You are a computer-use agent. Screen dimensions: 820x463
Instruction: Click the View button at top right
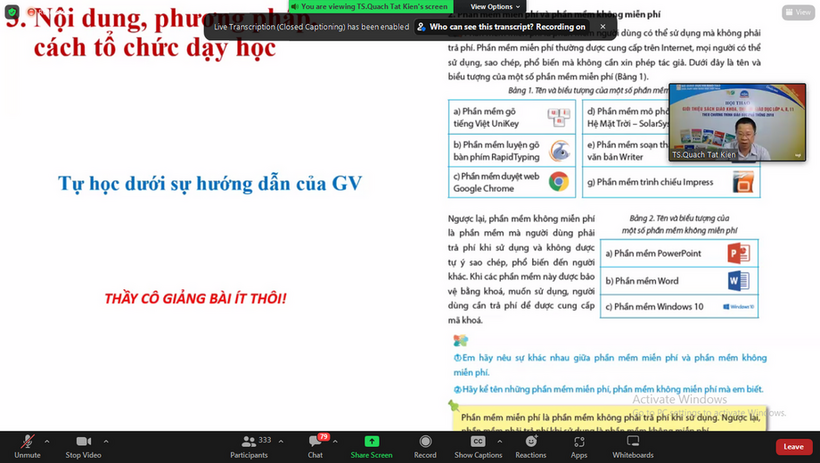point(798,12)
